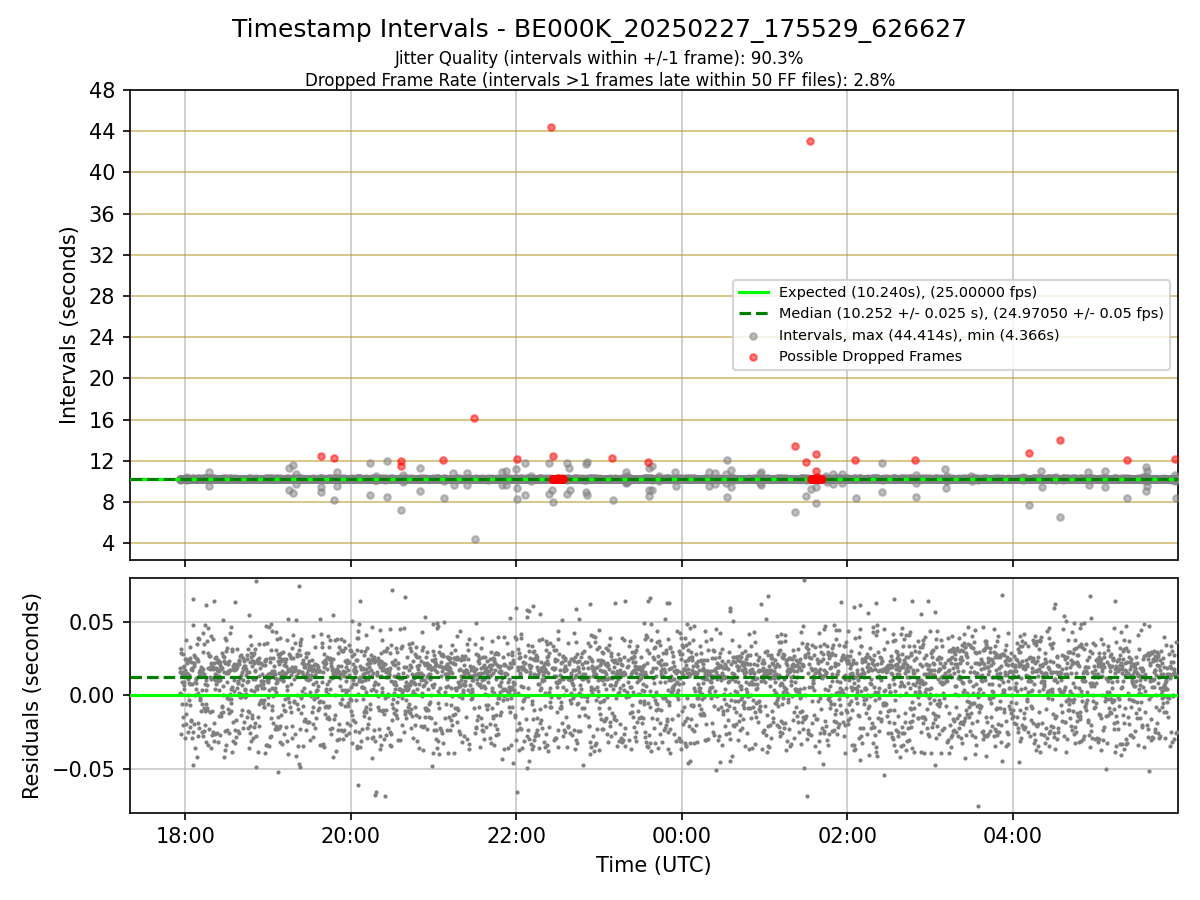Click the Residuals (seconds) y-axis label

[x=32, y=696]
